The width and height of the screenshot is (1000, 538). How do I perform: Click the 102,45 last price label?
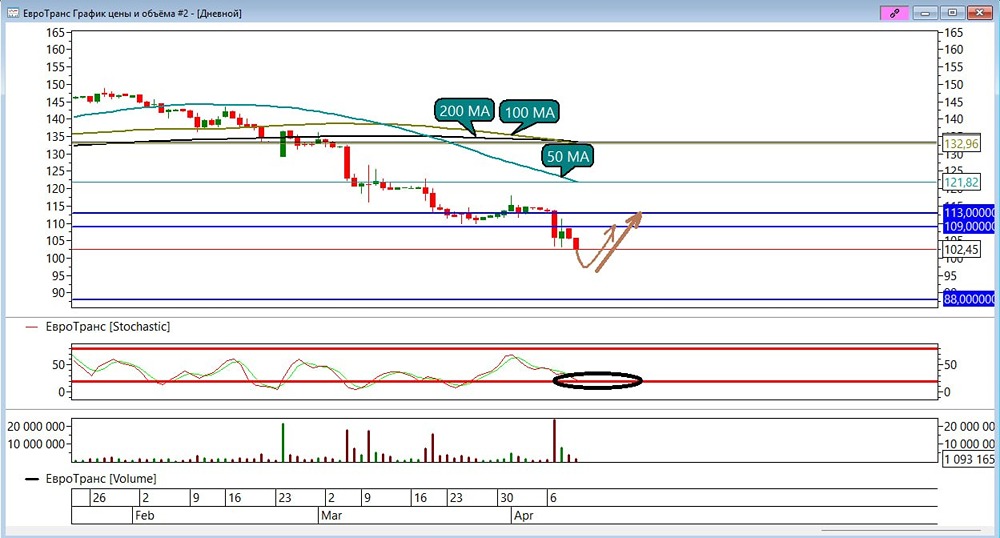tap(961, 249)
